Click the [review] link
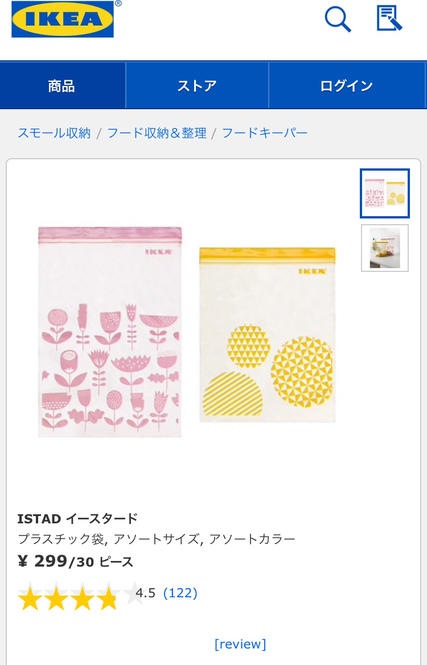The height and width of the screenshot is (665, 427). [240, 644]
